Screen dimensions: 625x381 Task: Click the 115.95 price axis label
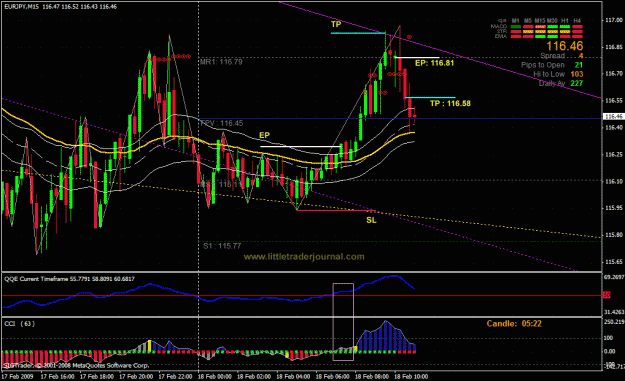click(x=614, y=208)
